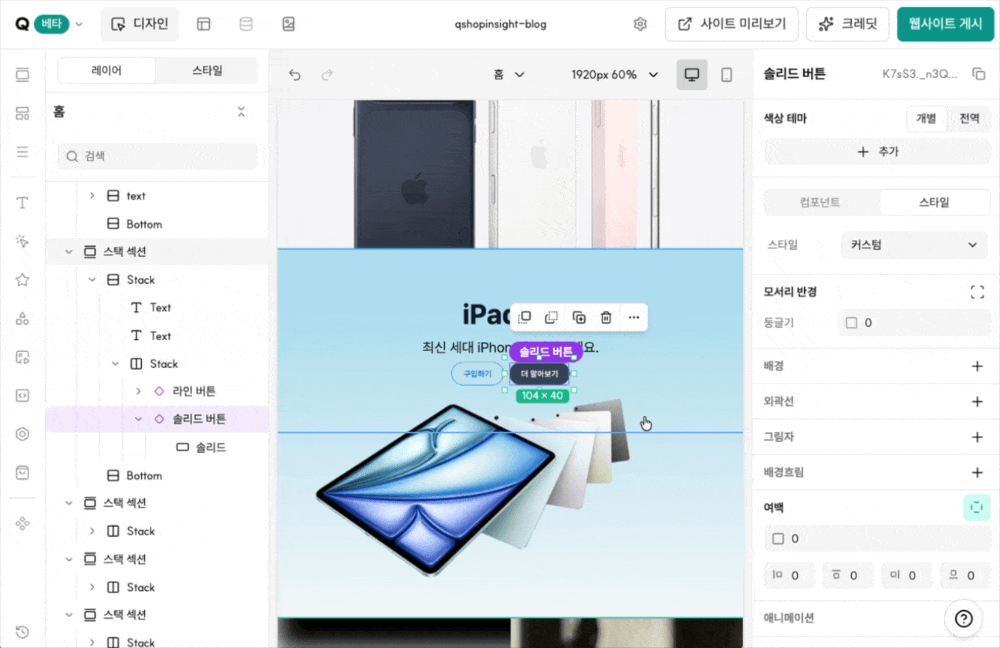
Task: Open the 베타 dropdown arrow
Action: [x=79, y=24]
